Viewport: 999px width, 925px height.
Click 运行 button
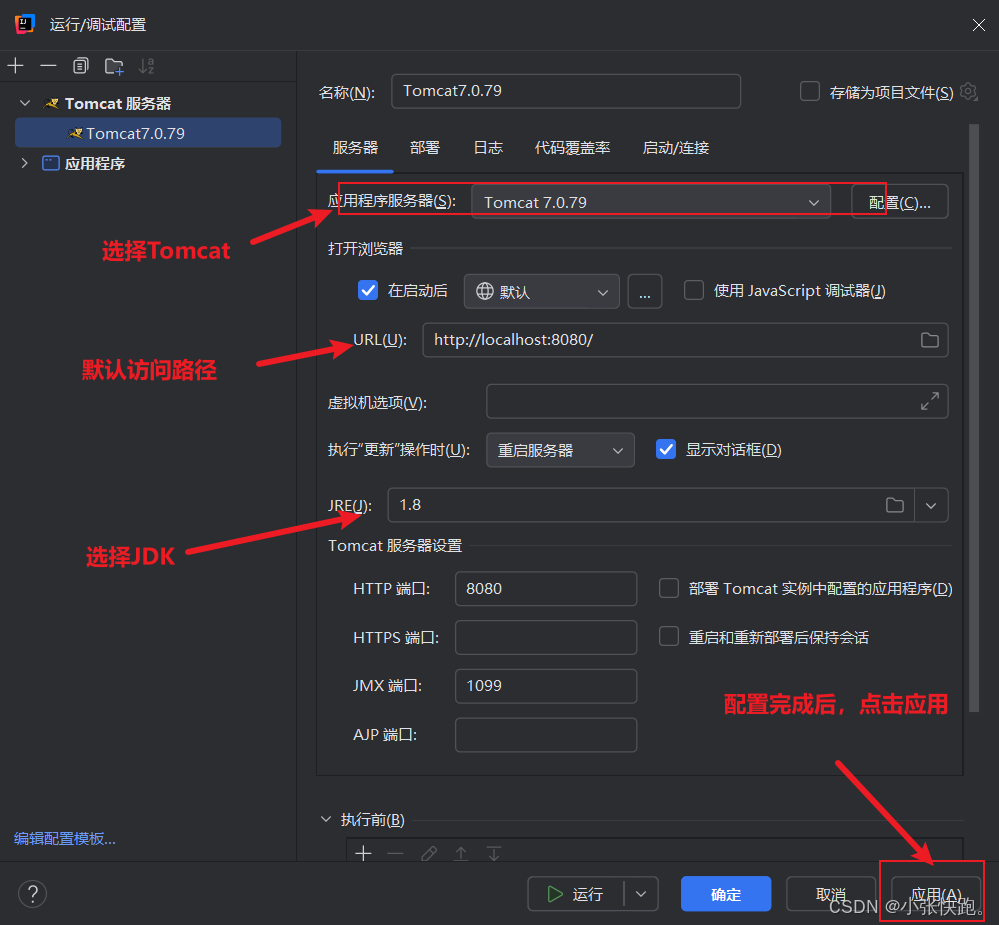click(x=576, y=894)
